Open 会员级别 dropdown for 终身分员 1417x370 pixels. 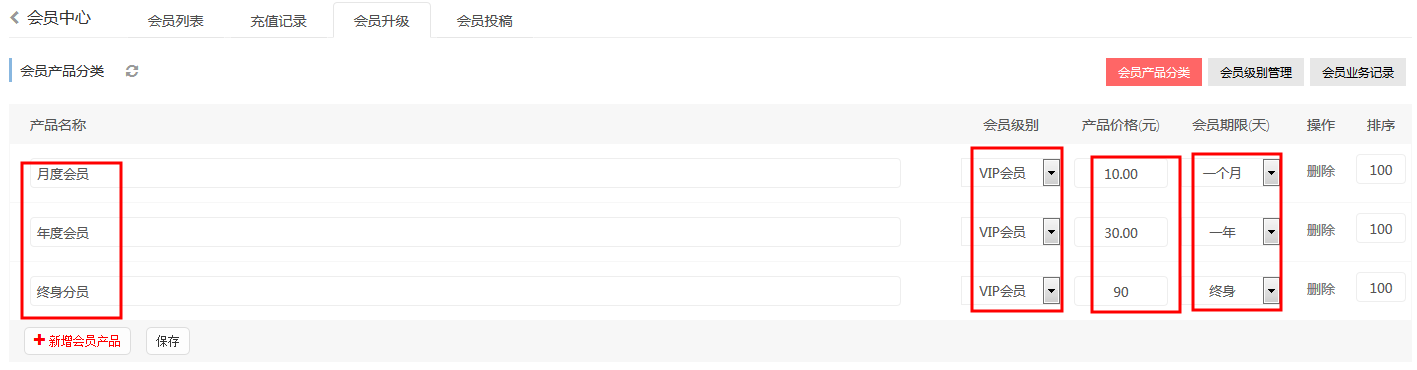point(1015,291)
